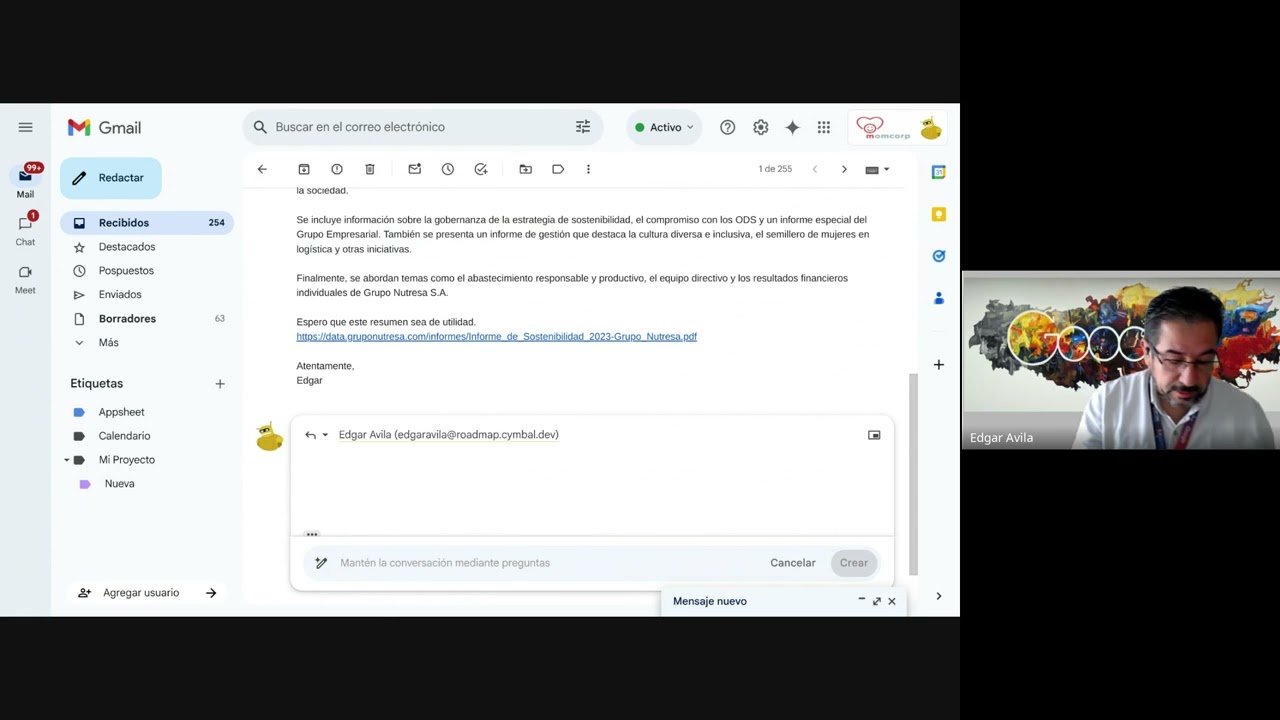This screenshot has width=1280, height=720.
Task: Click Agregar usuario
Action: point(141,593)
